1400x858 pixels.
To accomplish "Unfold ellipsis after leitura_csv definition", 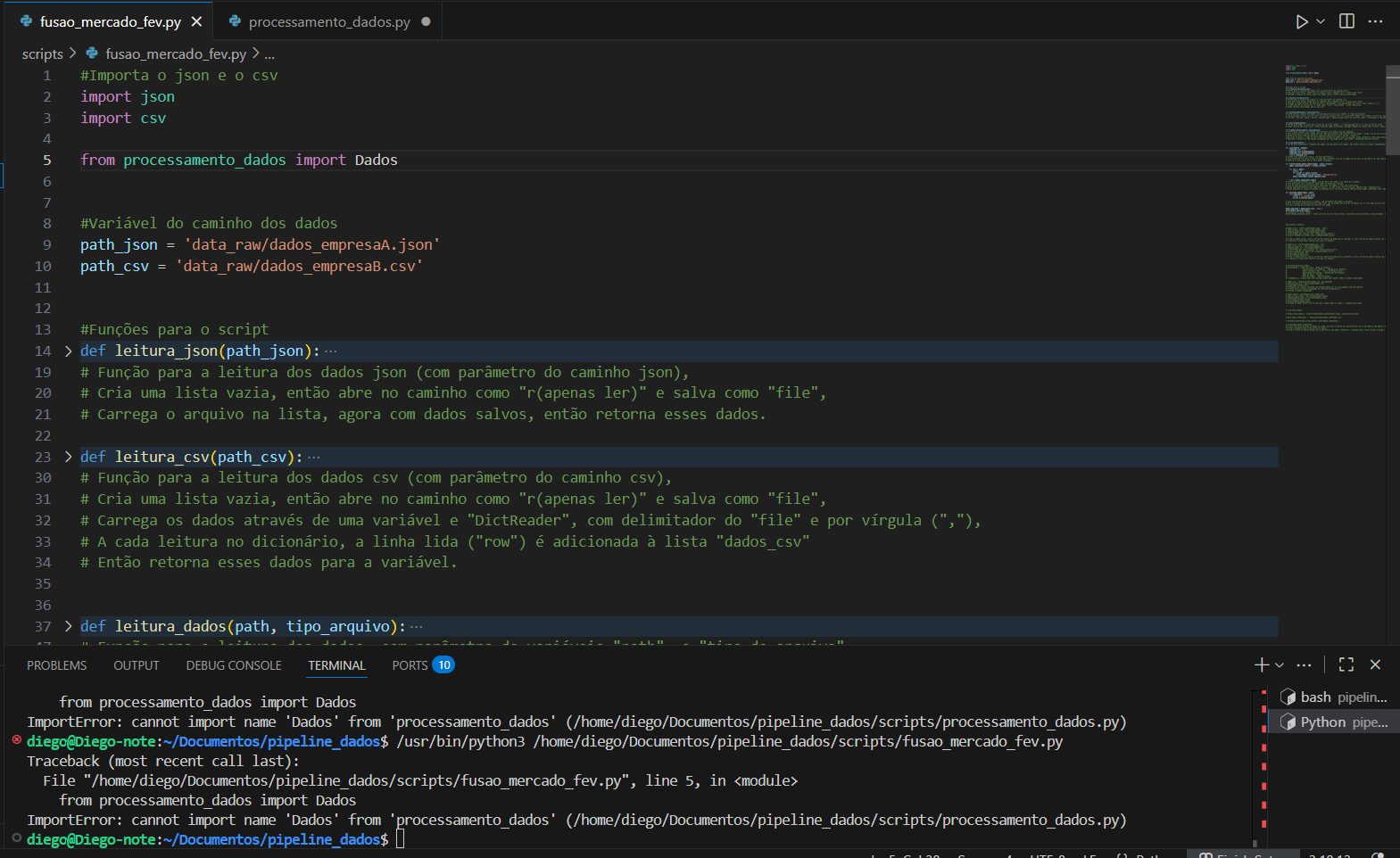I will point(313,458).
